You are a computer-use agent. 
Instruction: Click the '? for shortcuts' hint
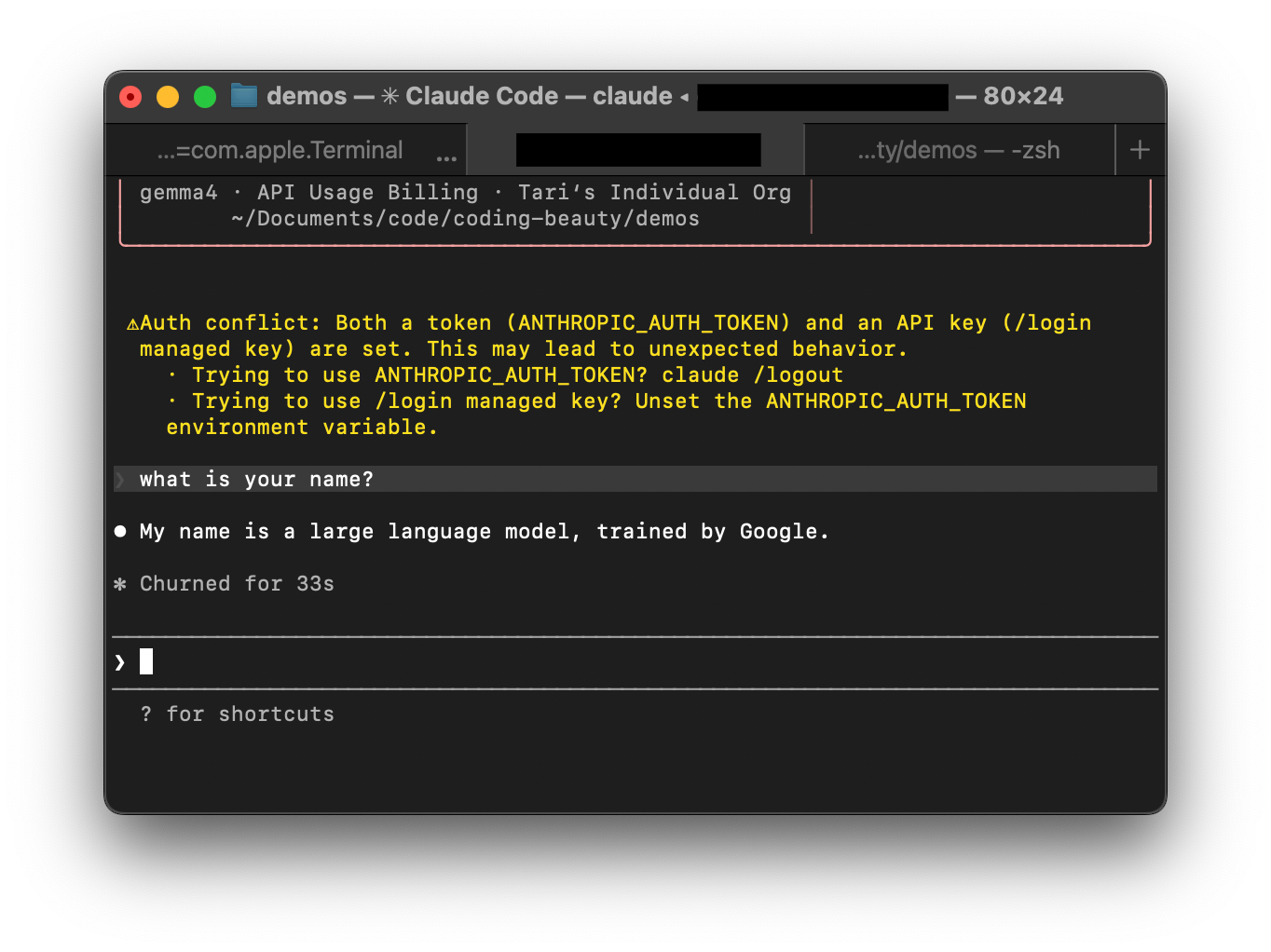[x=237, y=714]
